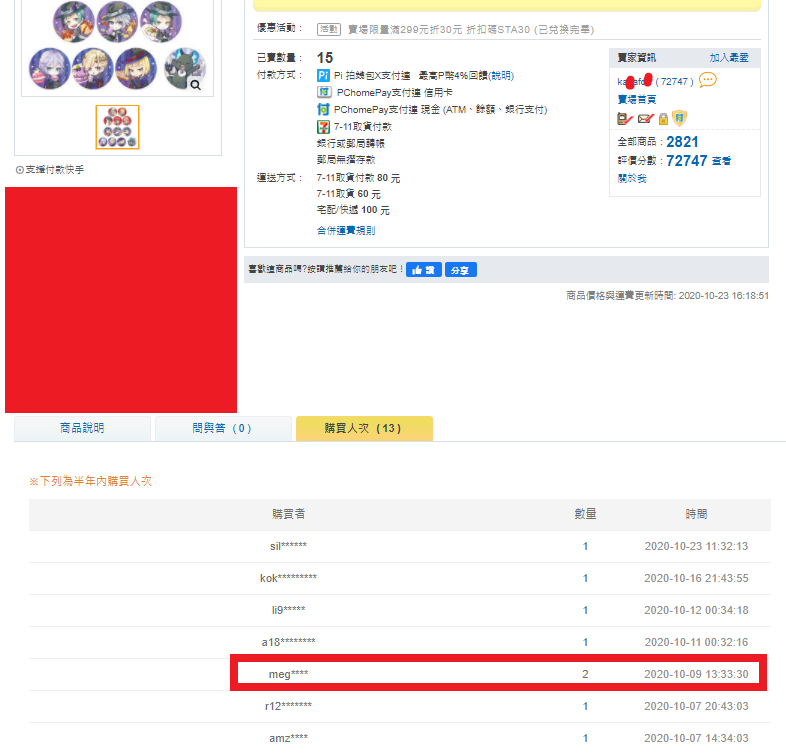Click timestamp 2020-10-23 11:32:13

tap(696, 546)
